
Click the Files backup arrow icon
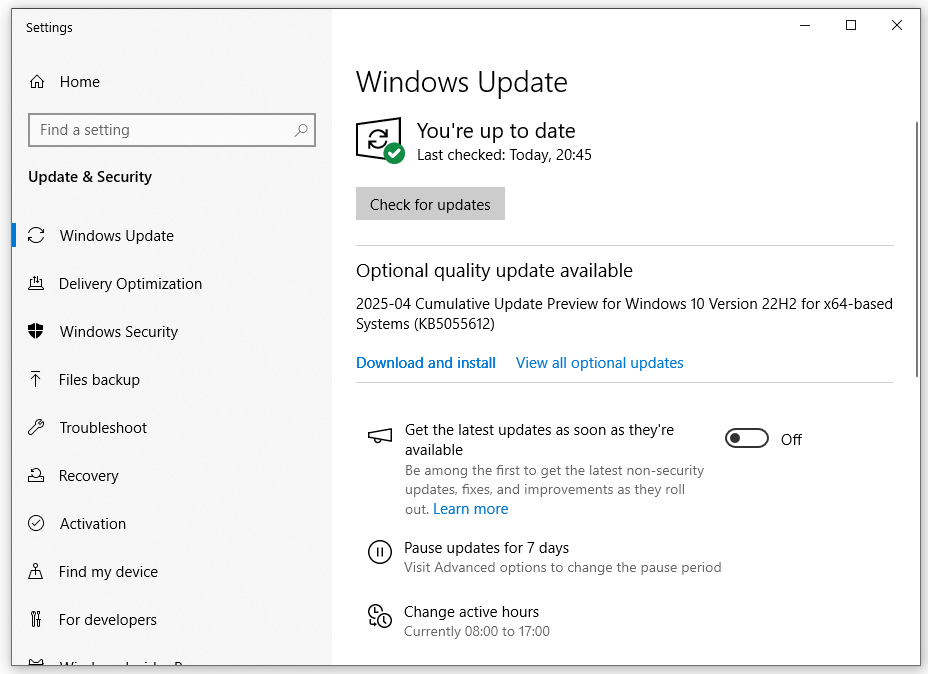click(x=36, y=379)
